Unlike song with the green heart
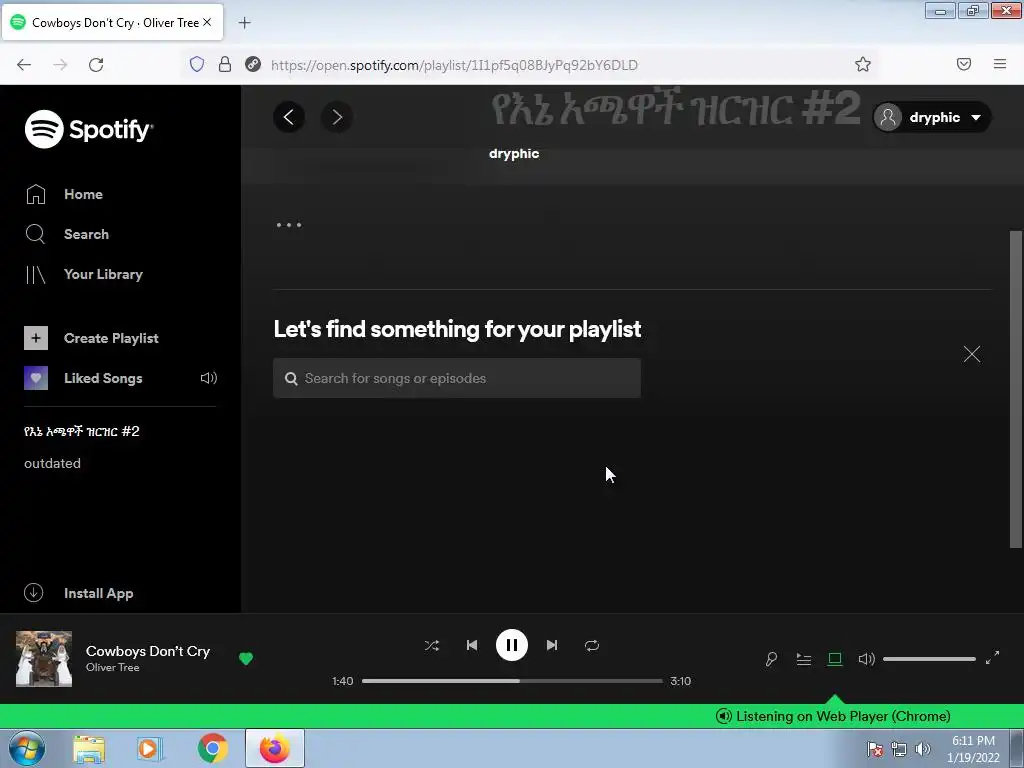 [x=246, y=659]
